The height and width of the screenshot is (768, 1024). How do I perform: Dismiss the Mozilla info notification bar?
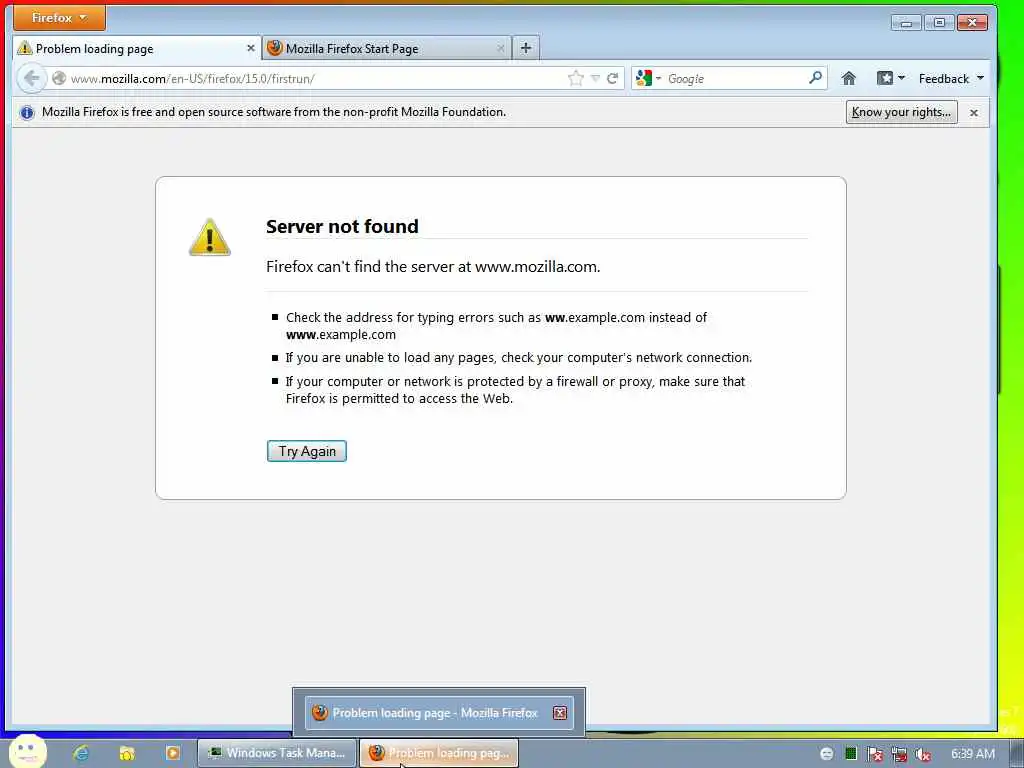pos(974,112)
